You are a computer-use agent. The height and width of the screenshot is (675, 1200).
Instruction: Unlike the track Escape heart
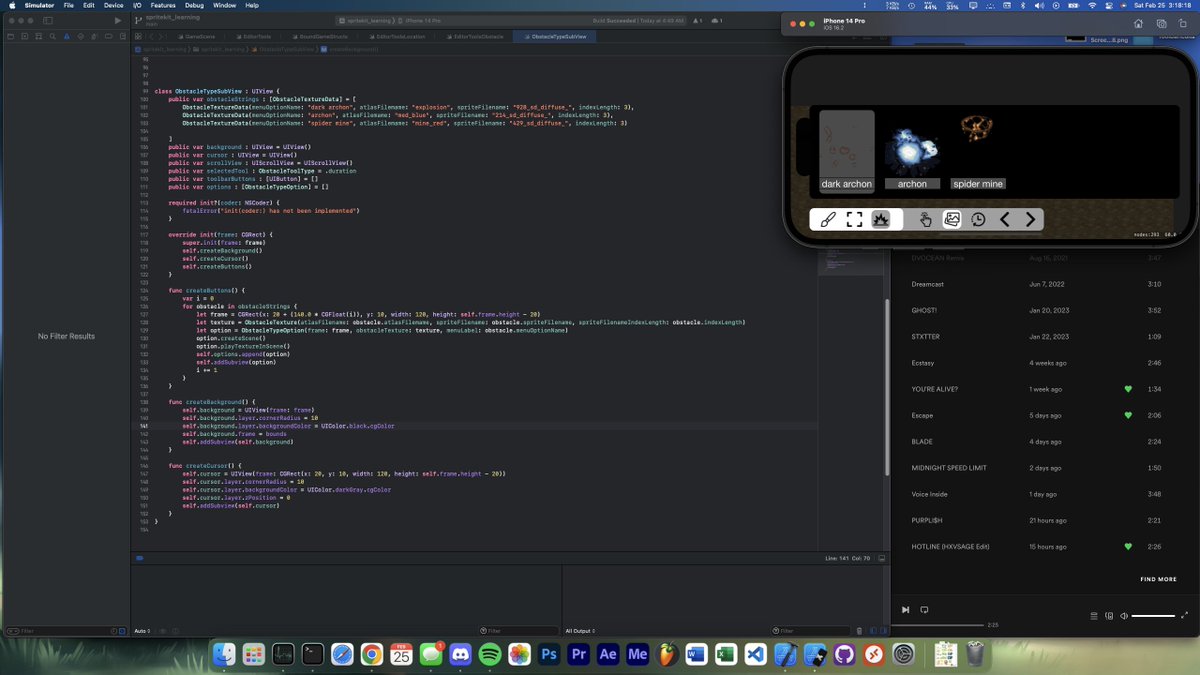pyautogui.click(x=1128, y=415)
